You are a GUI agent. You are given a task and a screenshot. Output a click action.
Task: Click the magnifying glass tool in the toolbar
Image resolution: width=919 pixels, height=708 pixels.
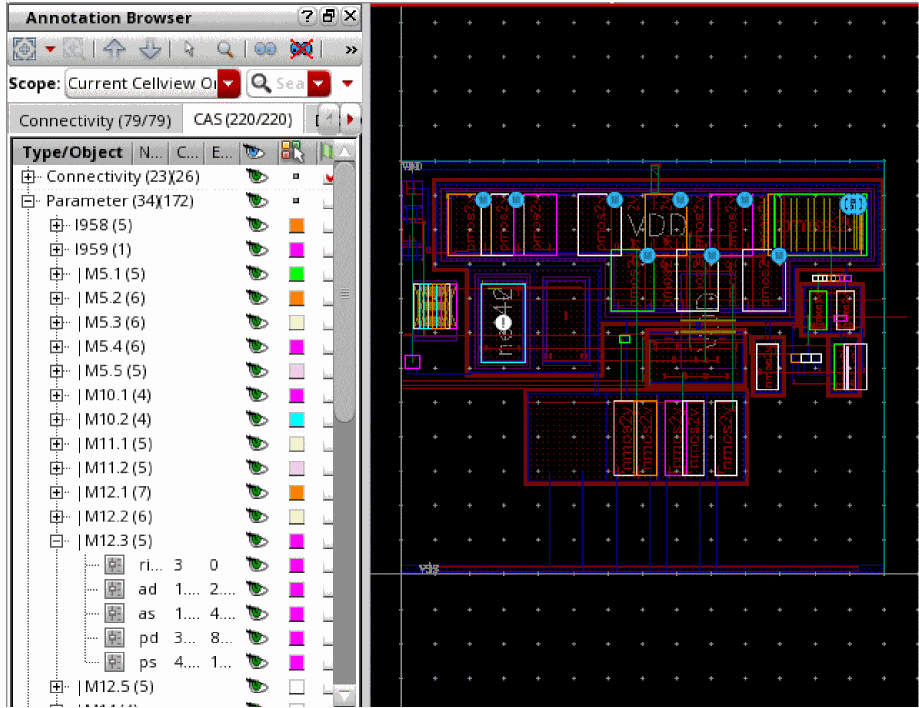(x=225, y=49)
